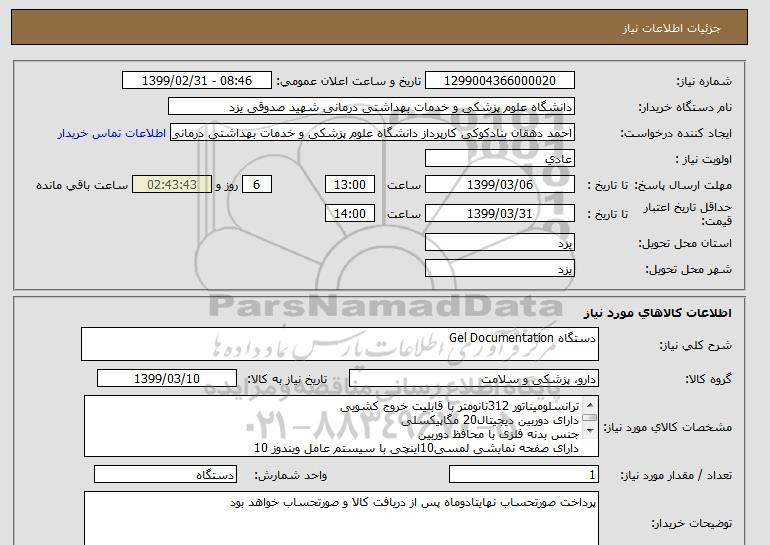Click the buyer organization name field
The image size is (770, 545).
[371, 107]
